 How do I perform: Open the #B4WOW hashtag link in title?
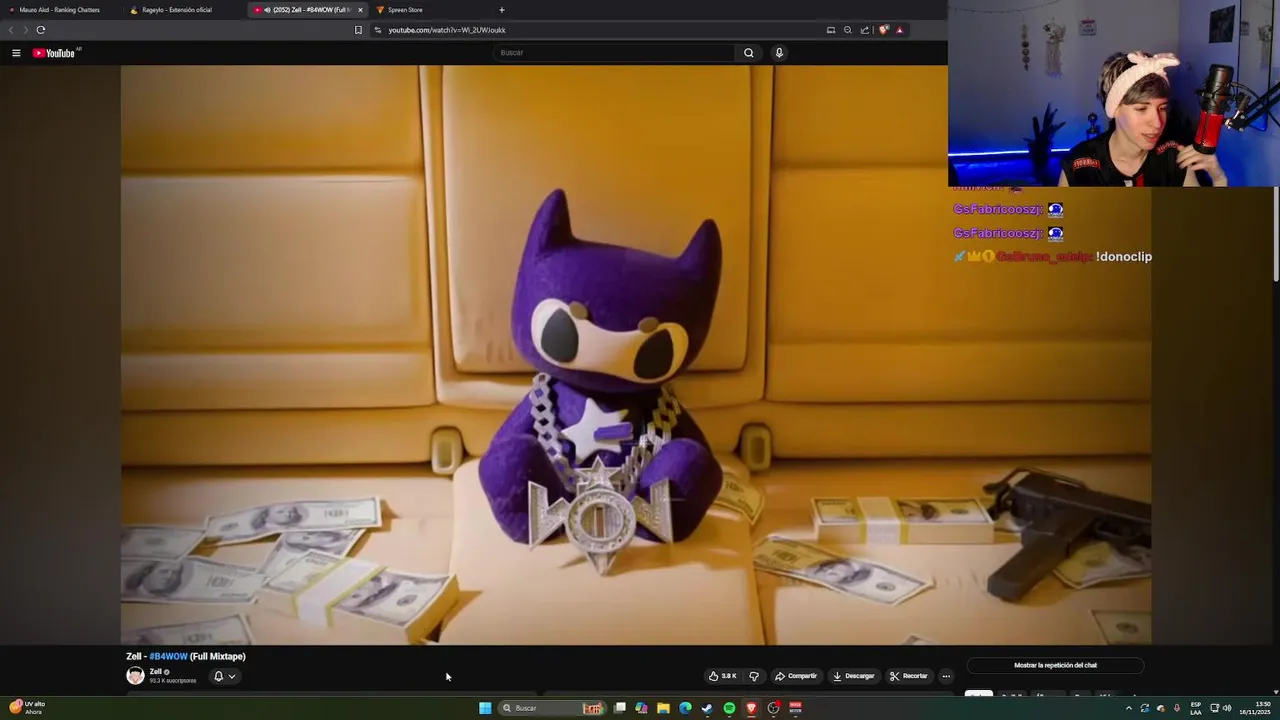coord(168,656)
